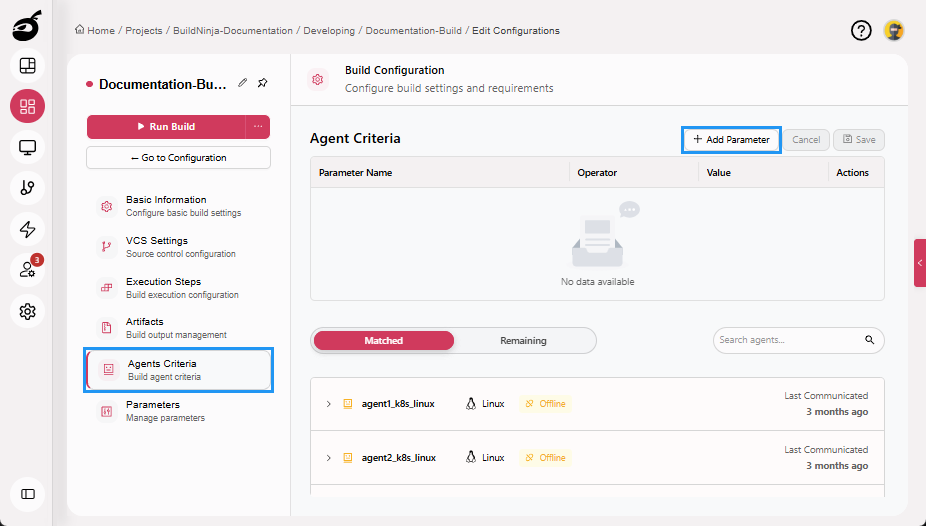Select the Agents Criteria section

pos(178,370)
